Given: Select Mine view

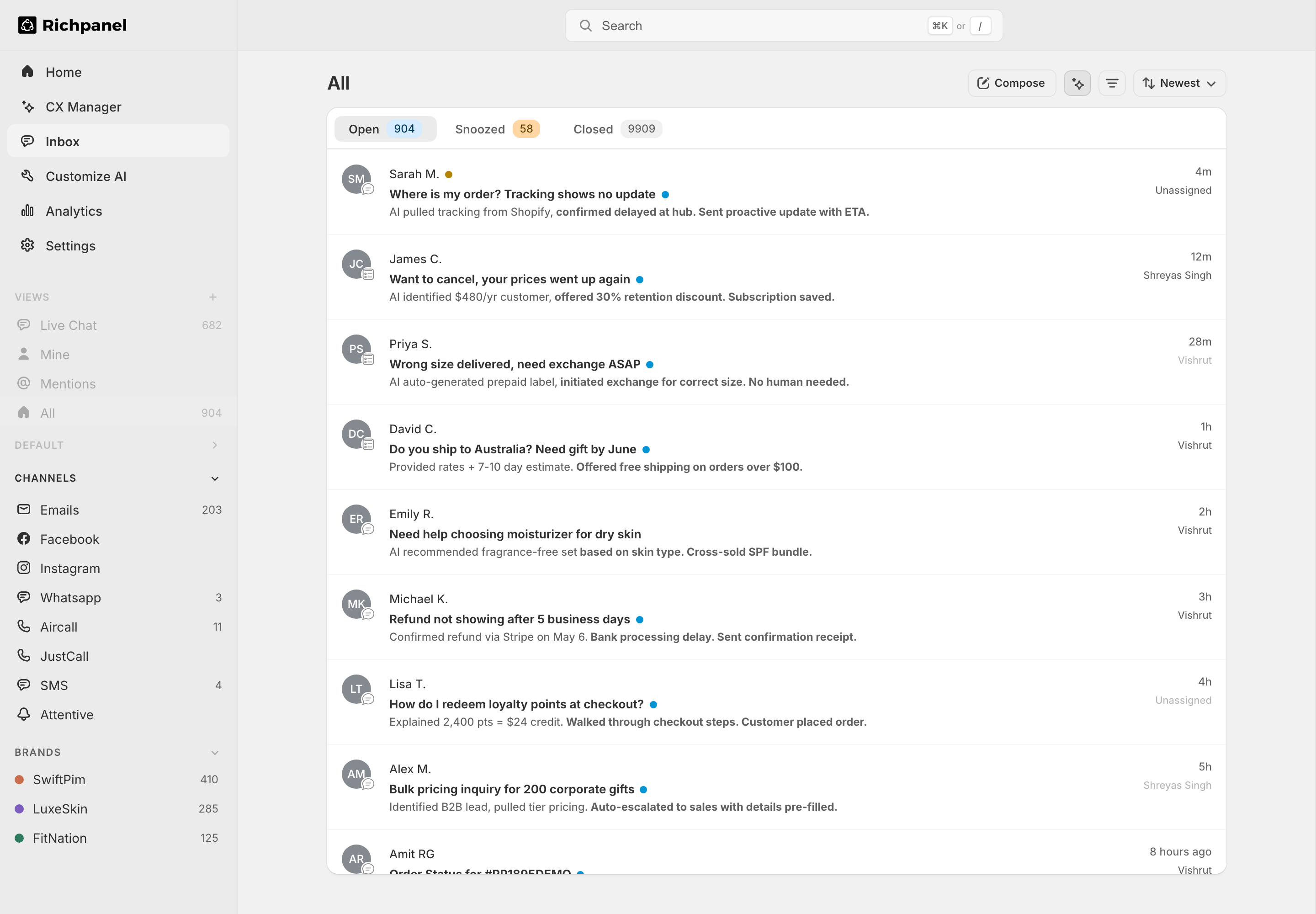Looking at the screenshot, I should [x=118, y=355].
